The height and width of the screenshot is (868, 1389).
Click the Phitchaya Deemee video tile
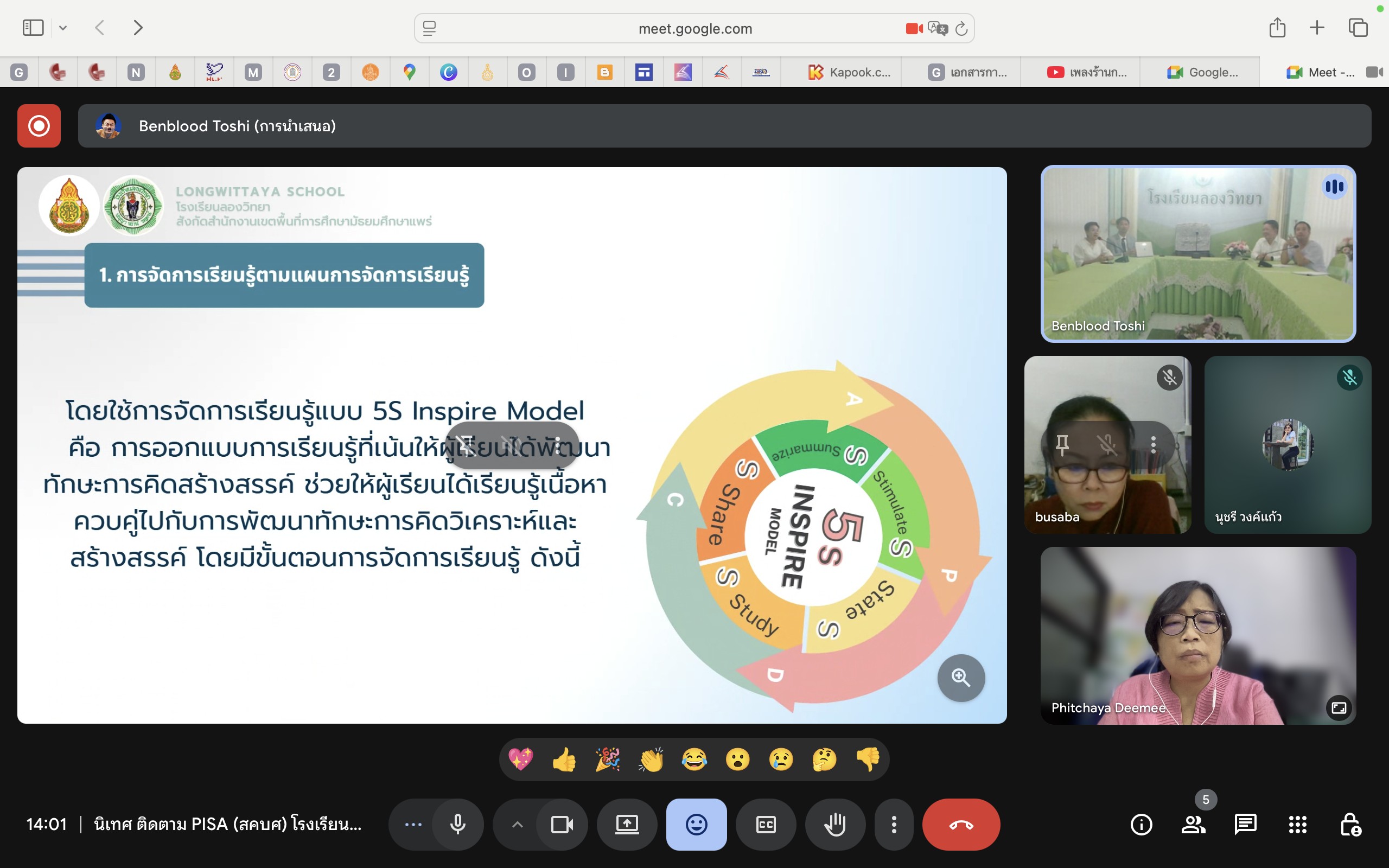(1198, 635)
